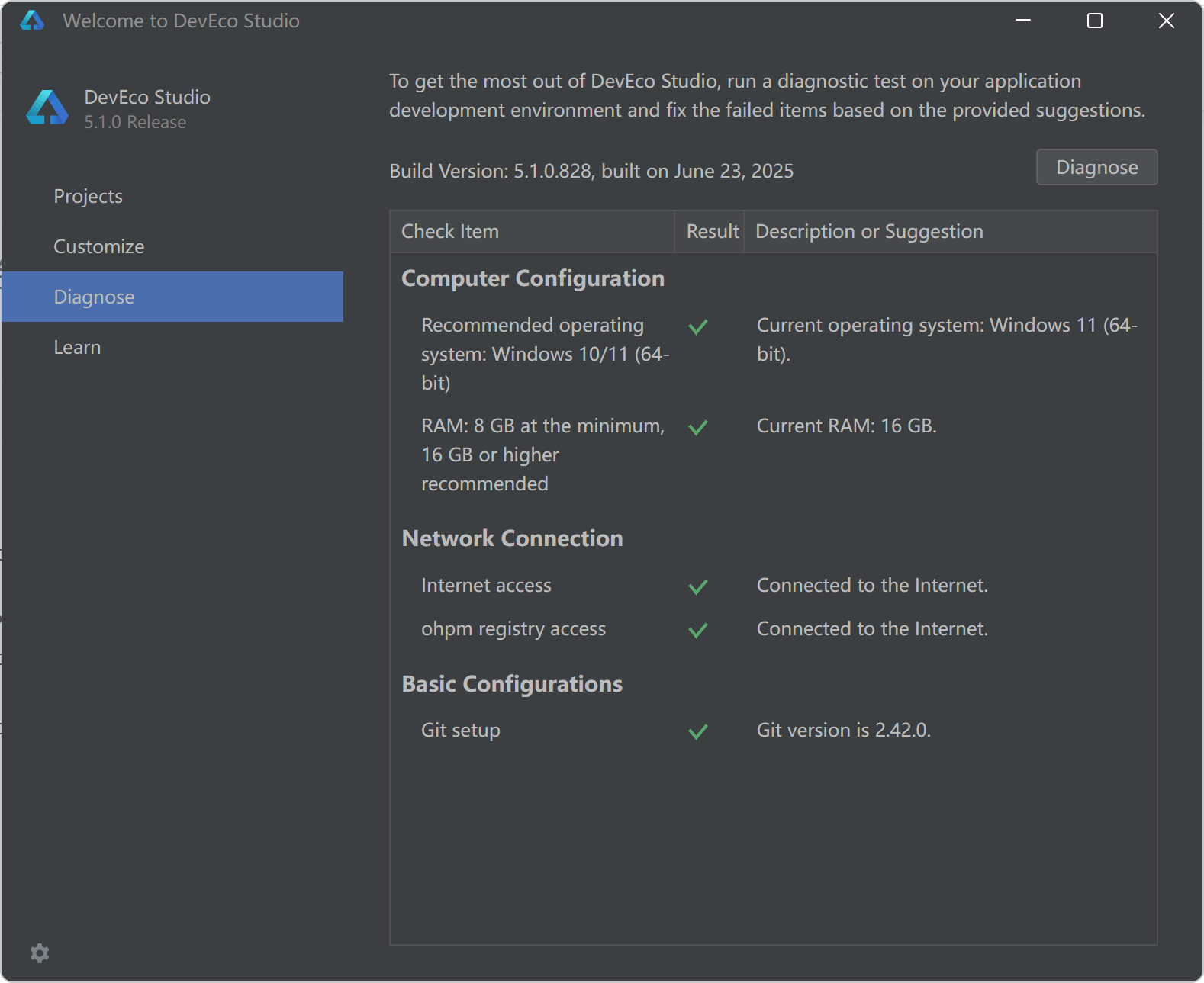The height and width of the screenshot is (983, 1204).
Task: Select the Basic Configurations heading
Action: coord(512,684)
